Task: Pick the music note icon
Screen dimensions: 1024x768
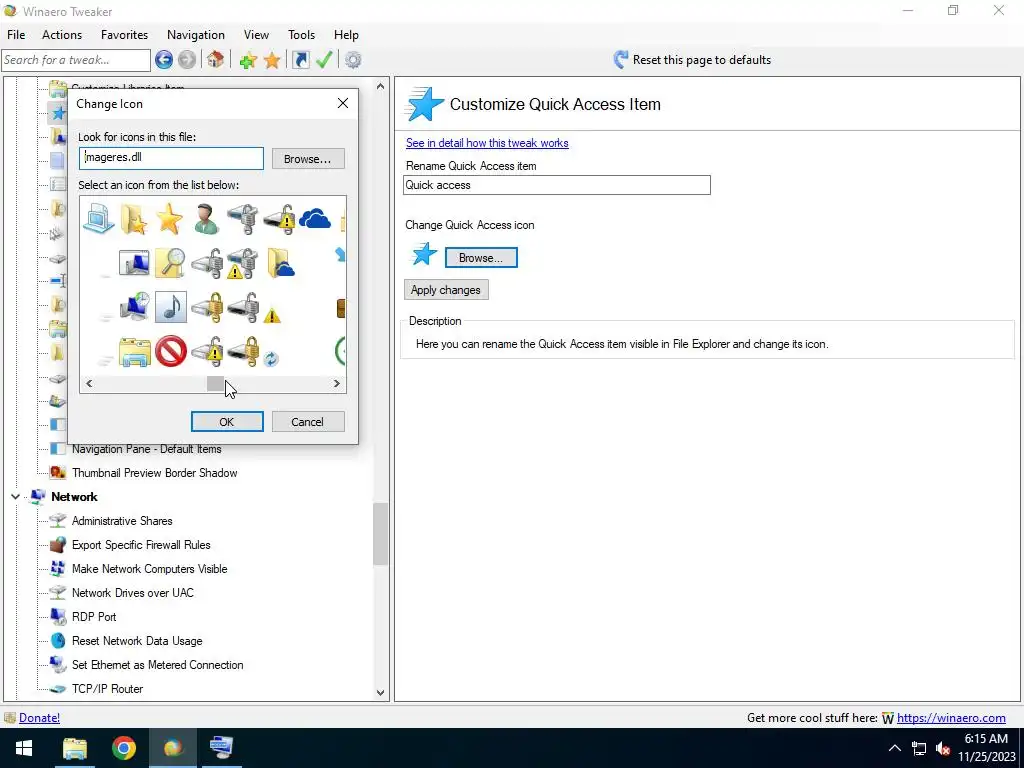Action: tap(171, 307)
